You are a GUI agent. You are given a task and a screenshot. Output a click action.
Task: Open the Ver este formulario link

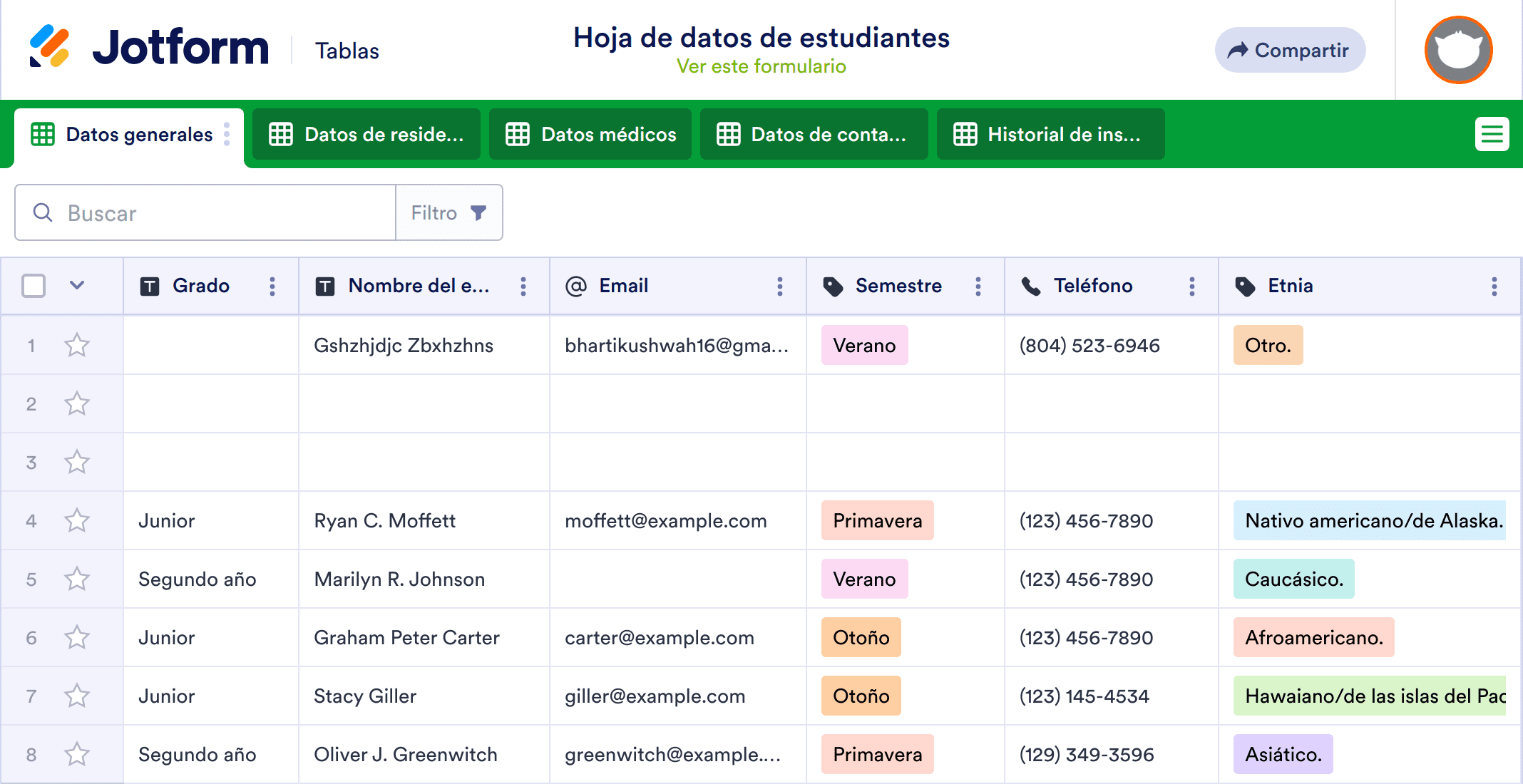click(761, 66)
